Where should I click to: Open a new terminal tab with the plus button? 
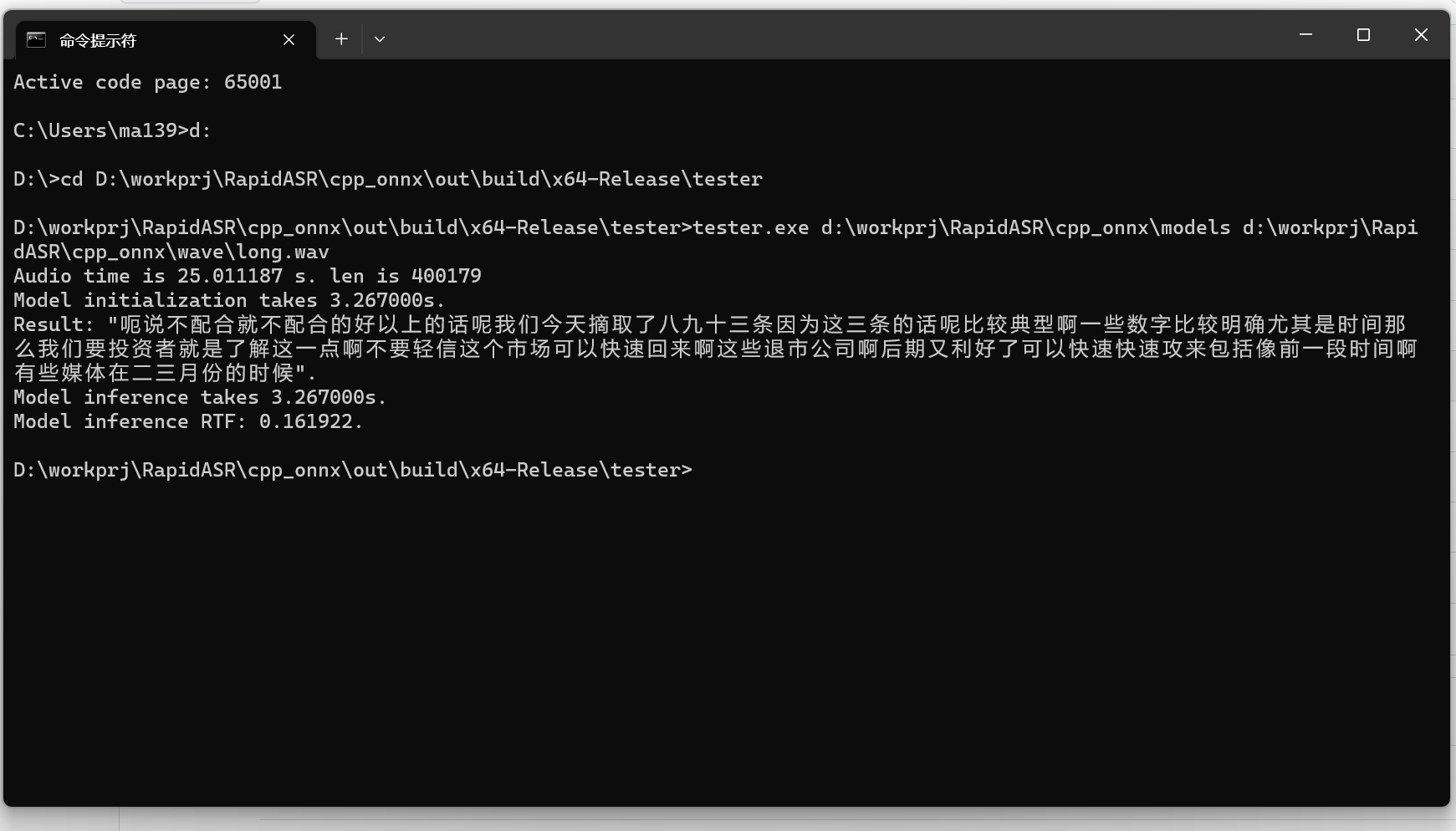tap(341, 38)
